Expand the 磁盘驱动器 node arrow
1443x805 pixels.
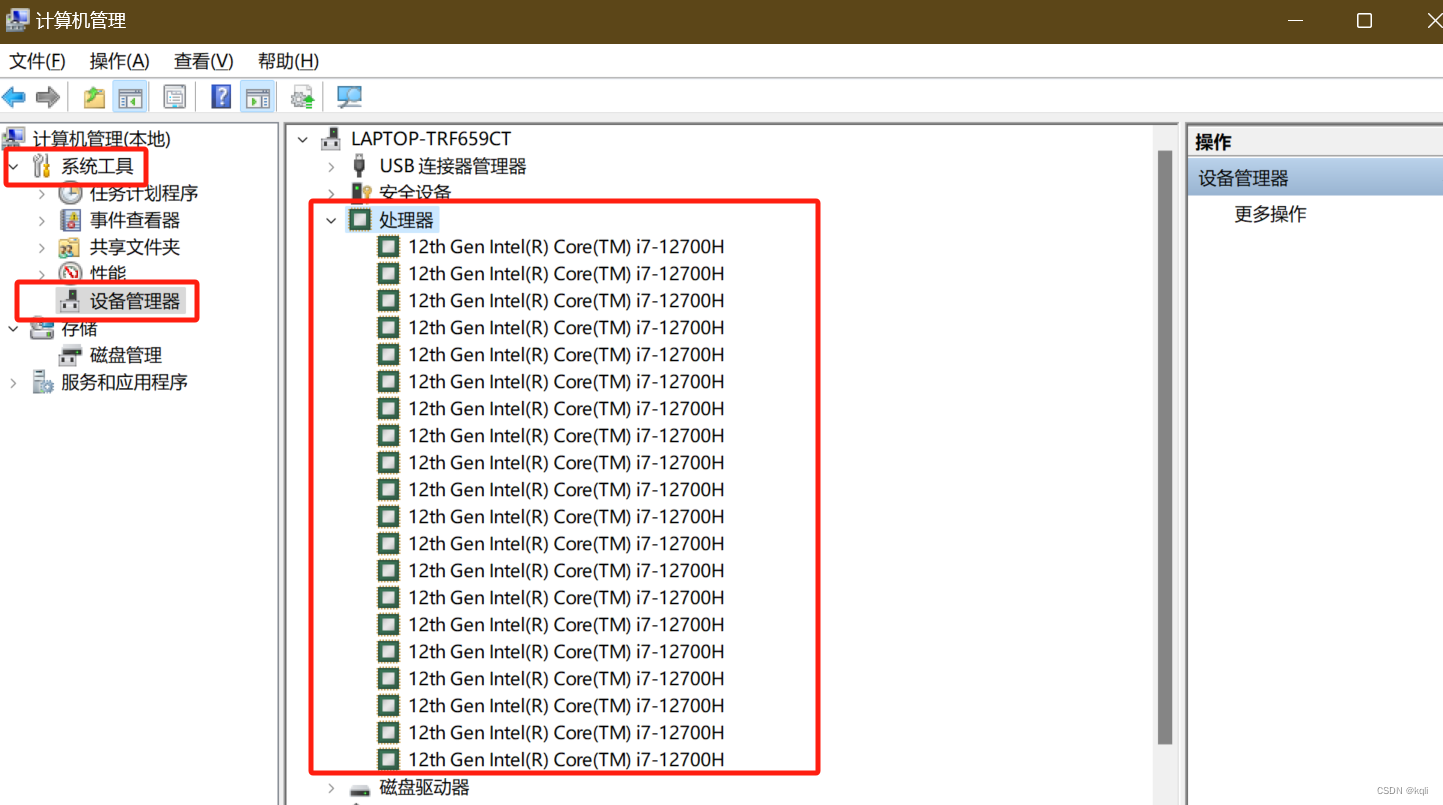point(332,788)
